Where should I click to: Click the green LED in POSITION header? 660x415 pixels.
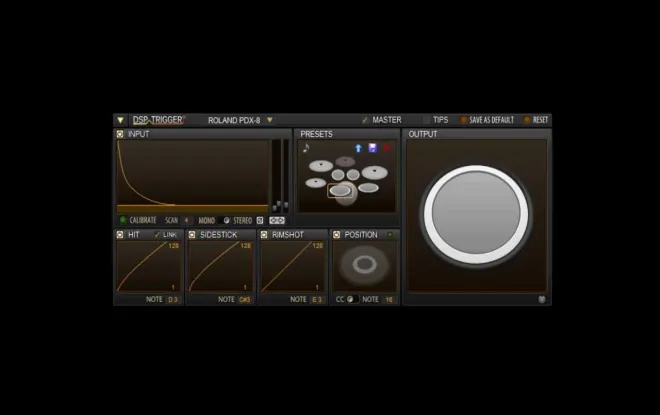coord(390,234)
